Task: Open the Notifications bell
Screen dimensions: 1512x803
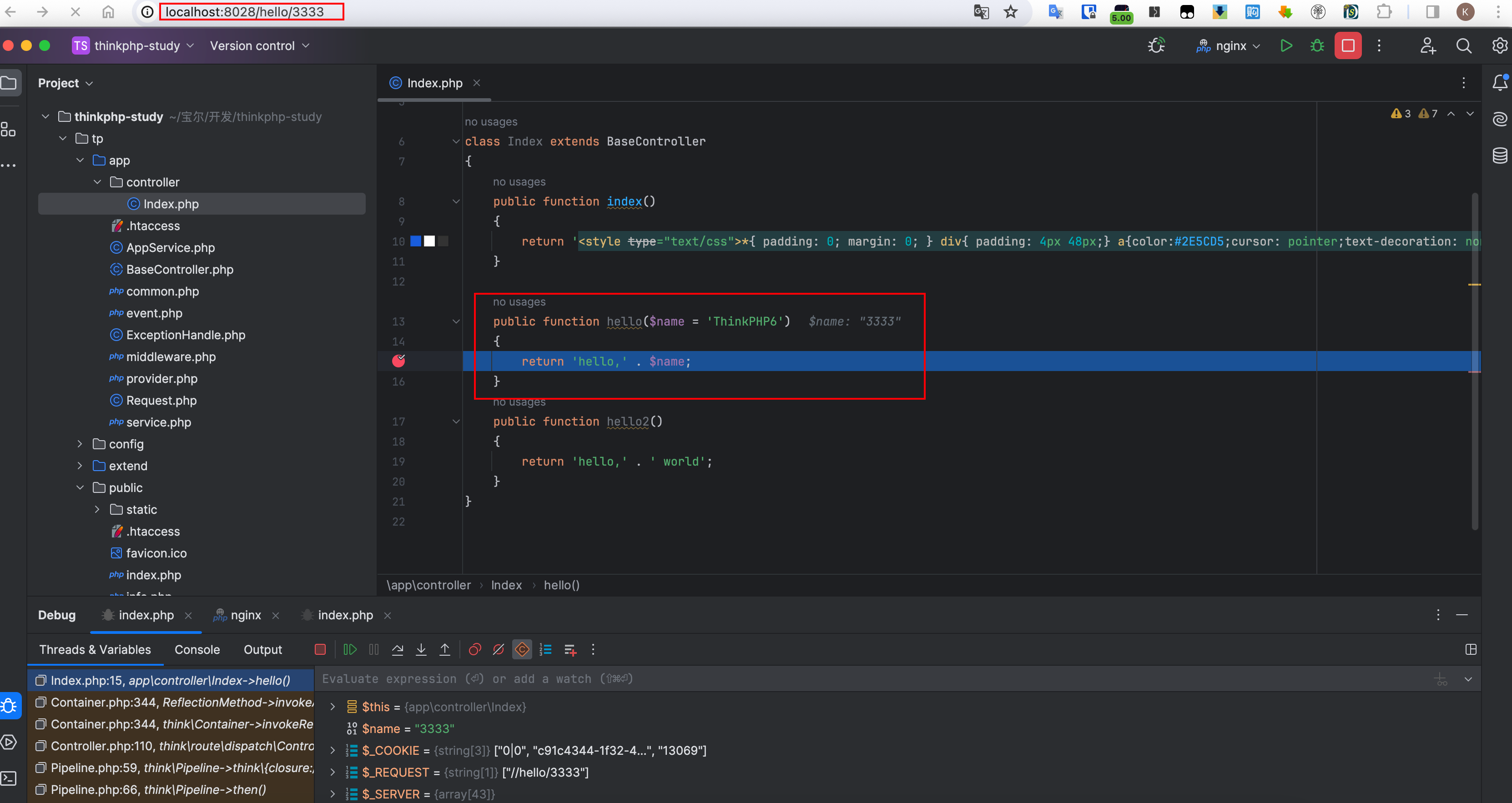Action: [1500, 83]
